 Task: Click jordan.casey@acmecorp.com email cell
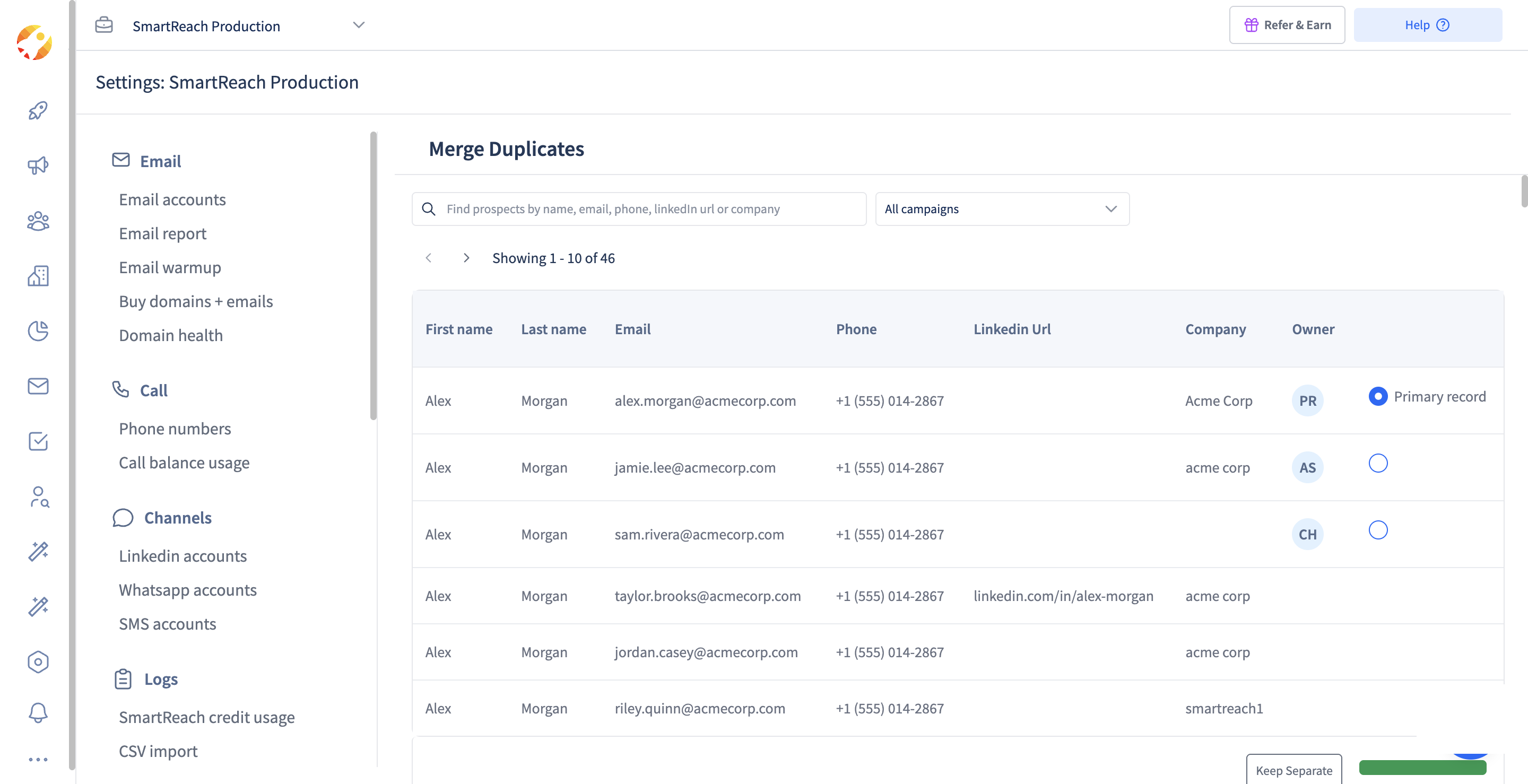point(706,652)
